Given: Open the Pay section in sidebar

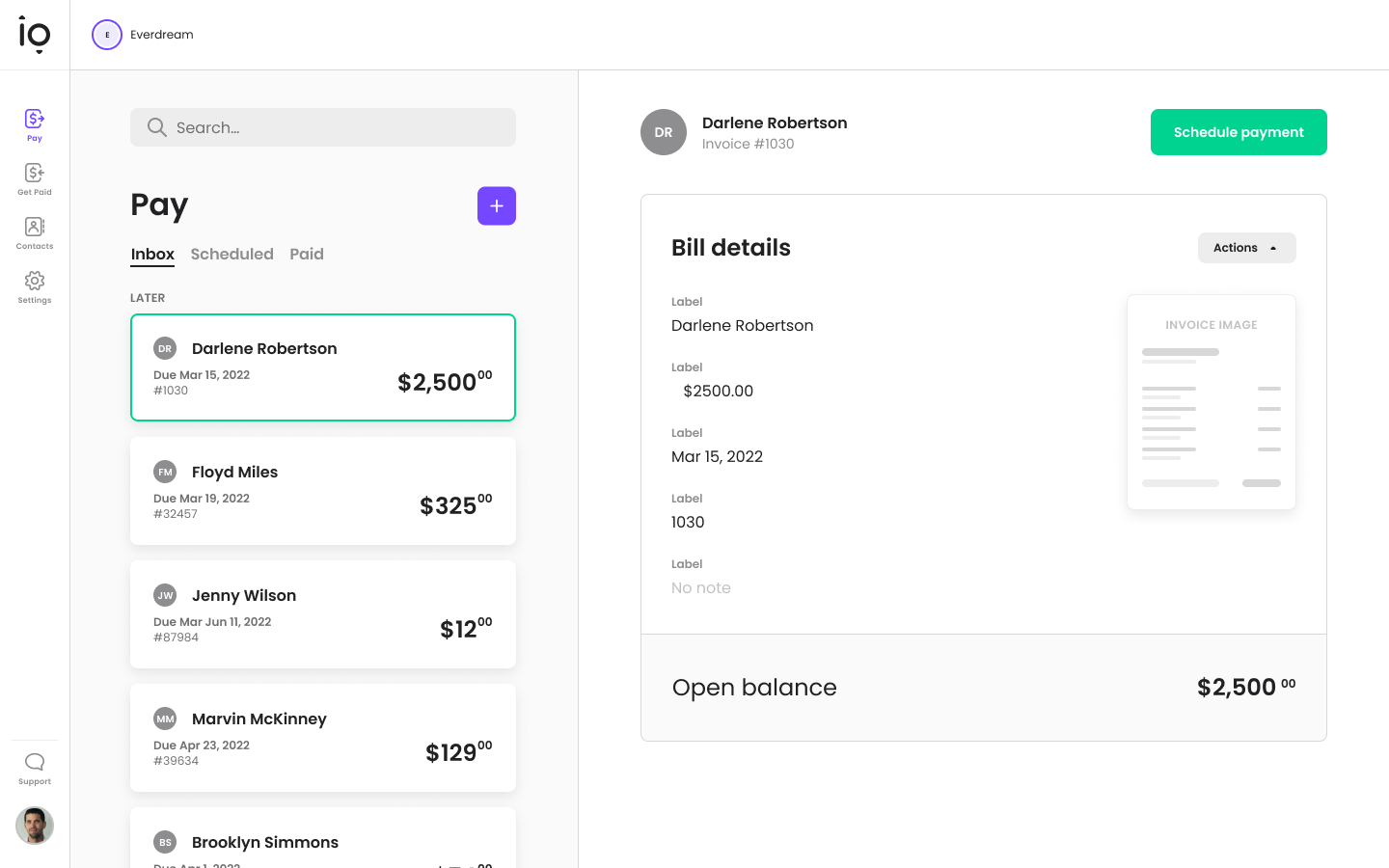Looking at the screenshot, I should tap(35, 124).
